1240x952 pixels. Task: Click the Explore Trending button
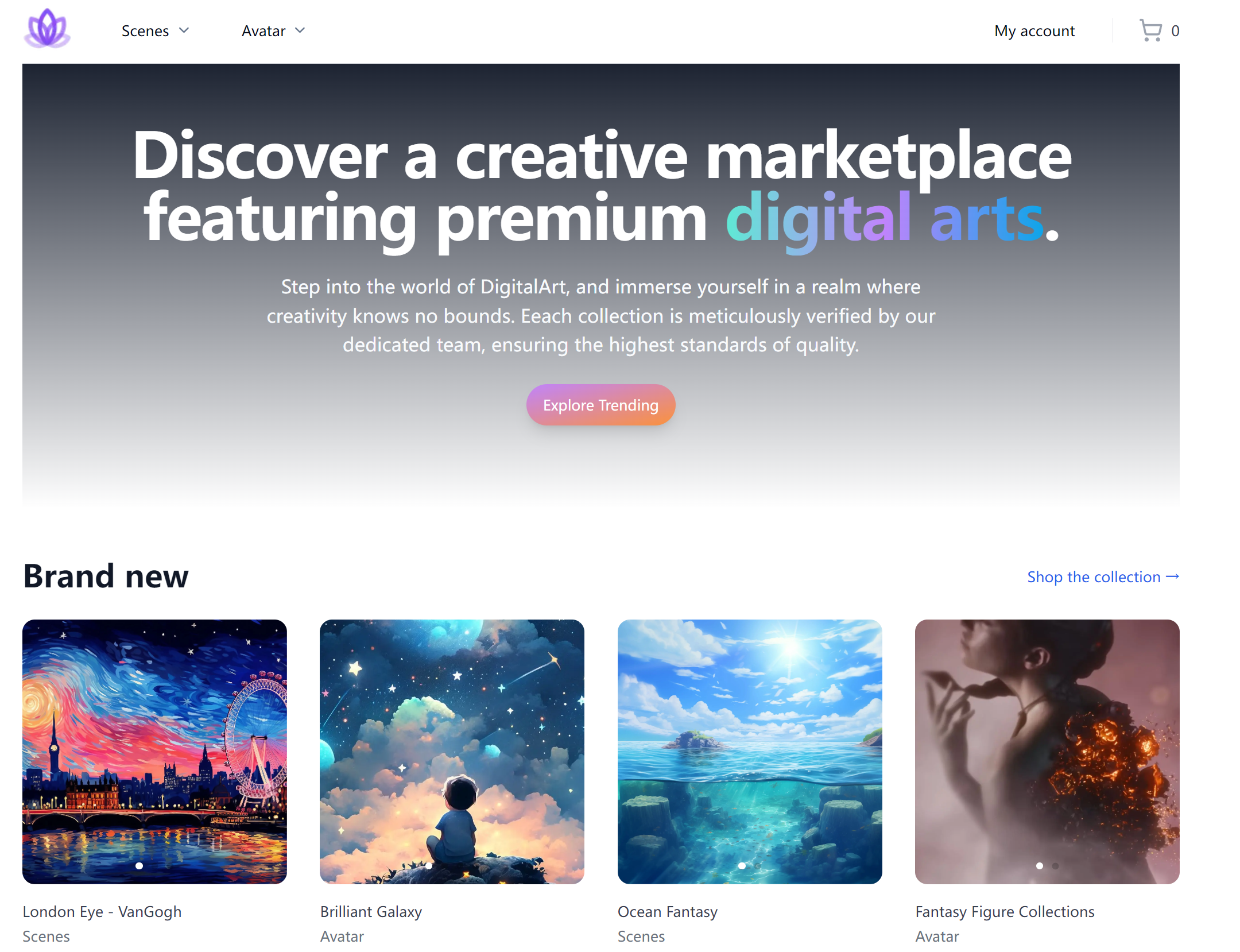[600, 405]
